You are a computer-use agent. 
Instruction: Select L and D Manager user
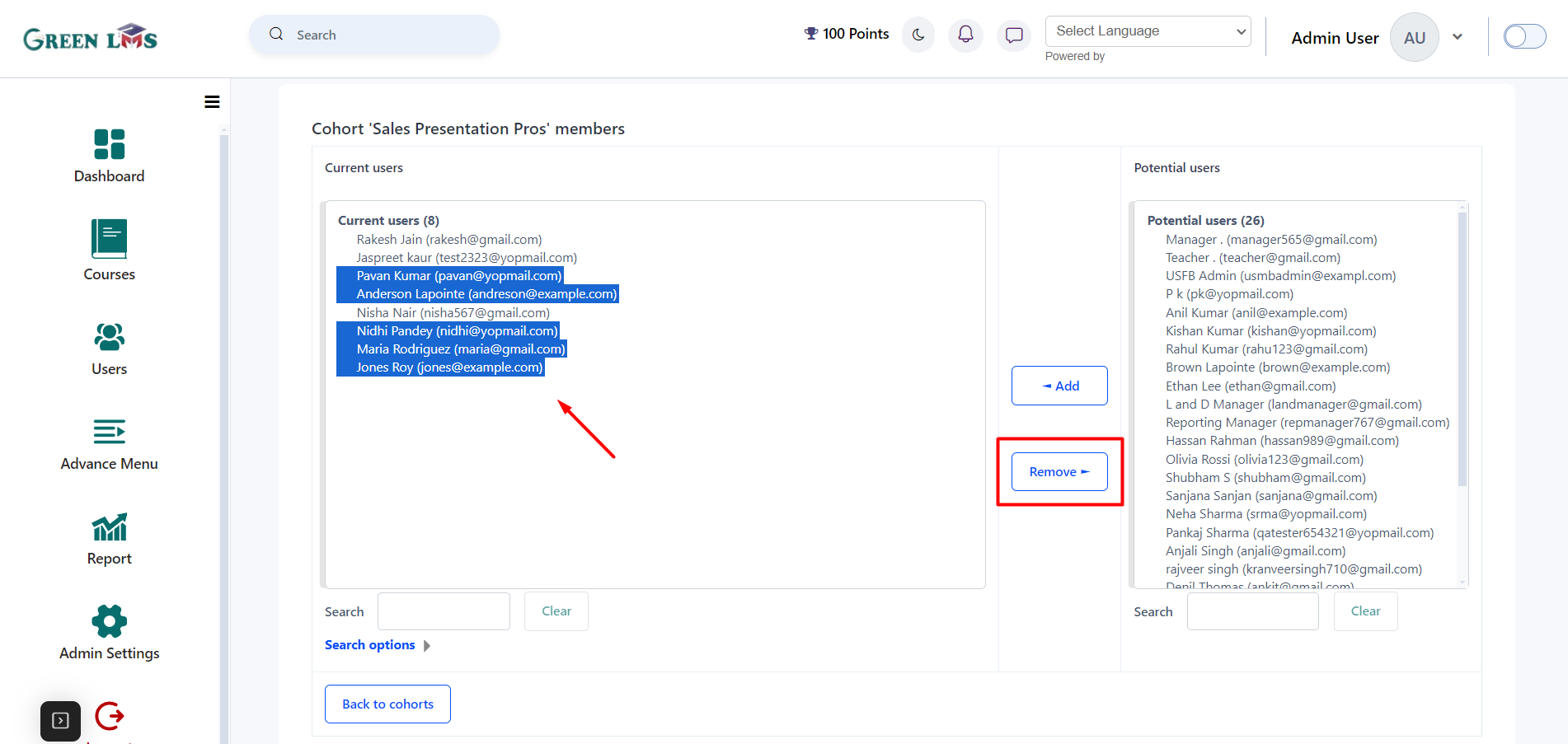click(1293, 405)
